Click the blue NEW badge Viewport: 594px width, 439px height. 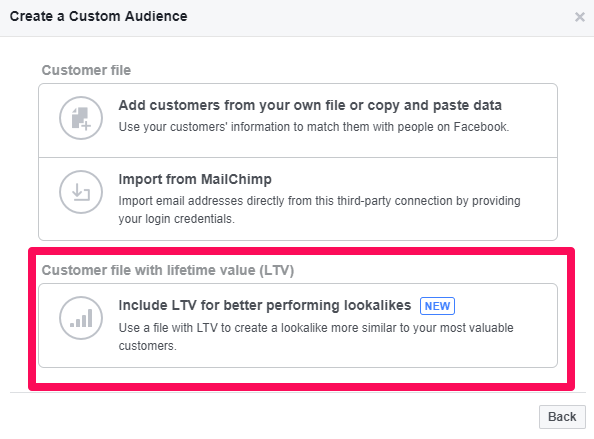(437, 306)
